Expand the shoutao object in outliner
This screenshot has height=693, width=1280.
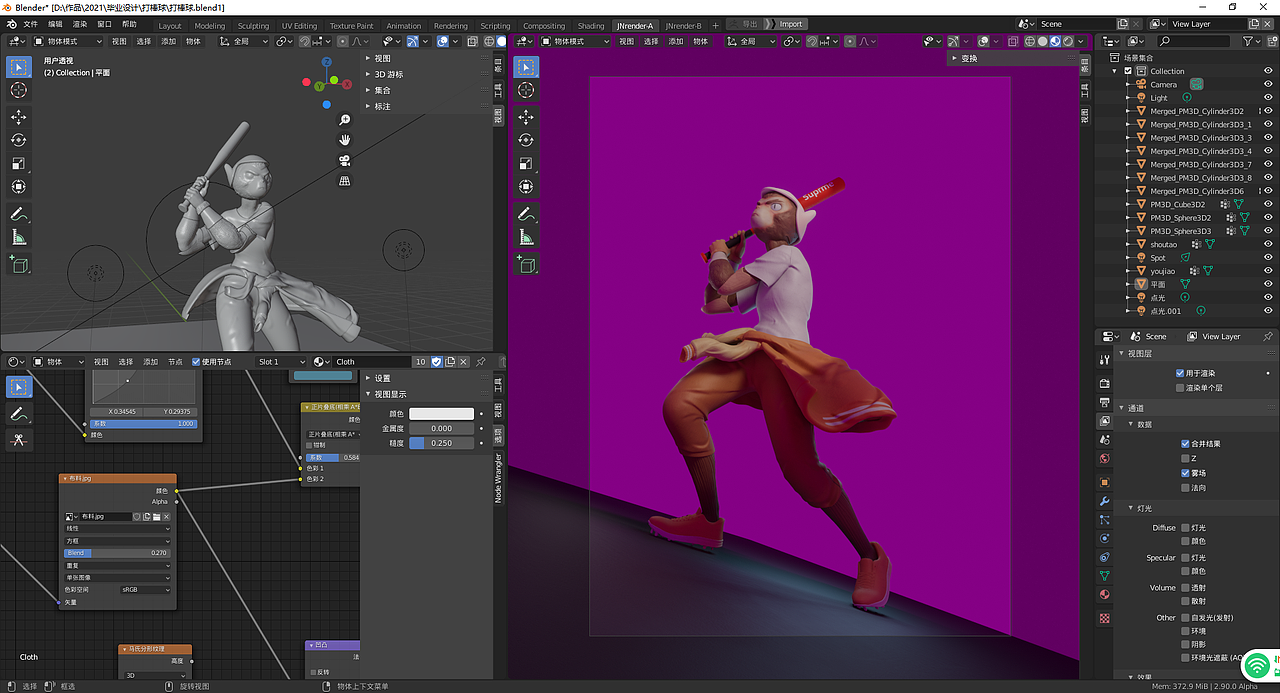tap(1129, 244)
